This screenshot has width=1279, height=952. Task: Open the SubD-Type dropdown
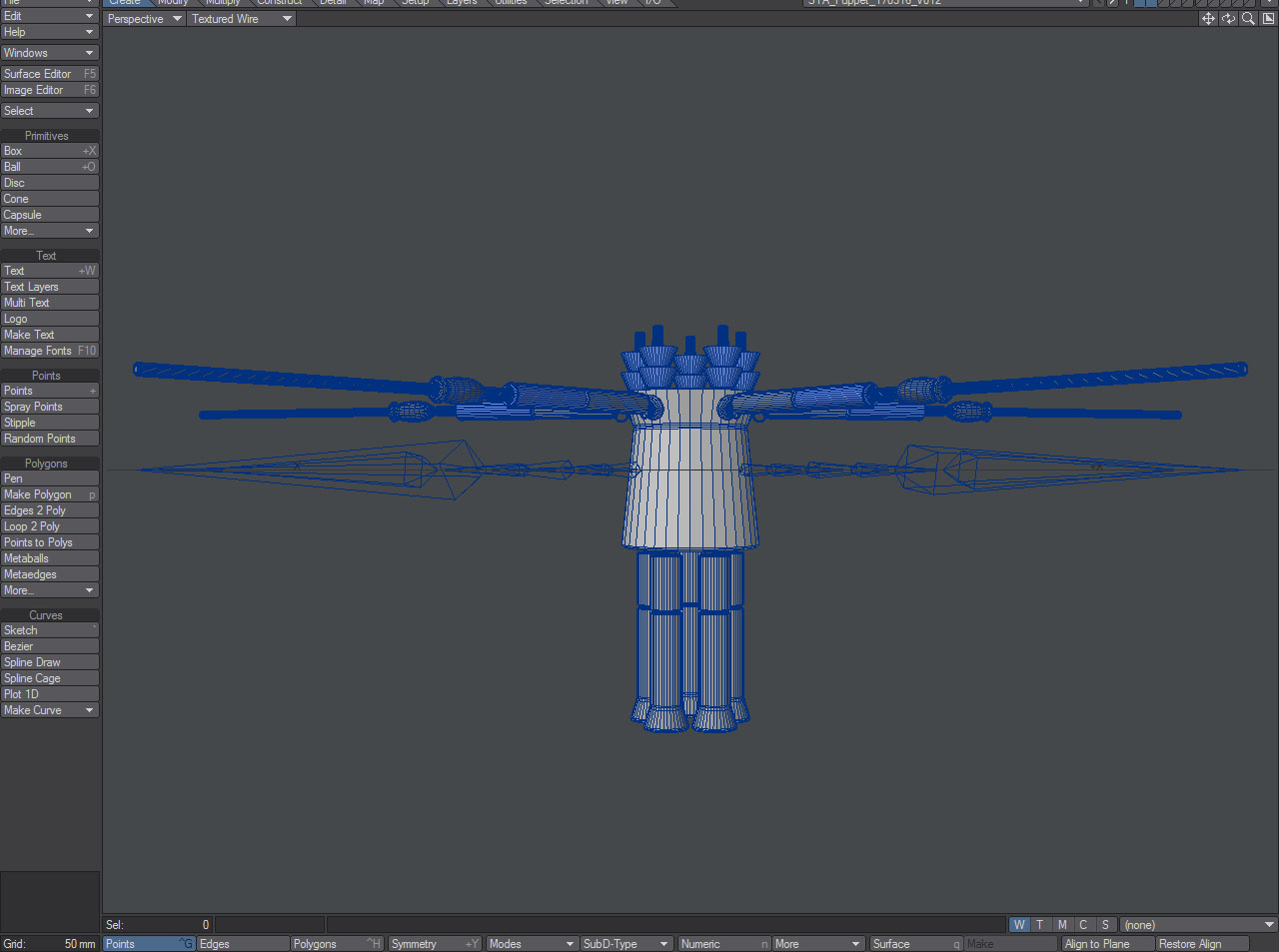point(626,943)
